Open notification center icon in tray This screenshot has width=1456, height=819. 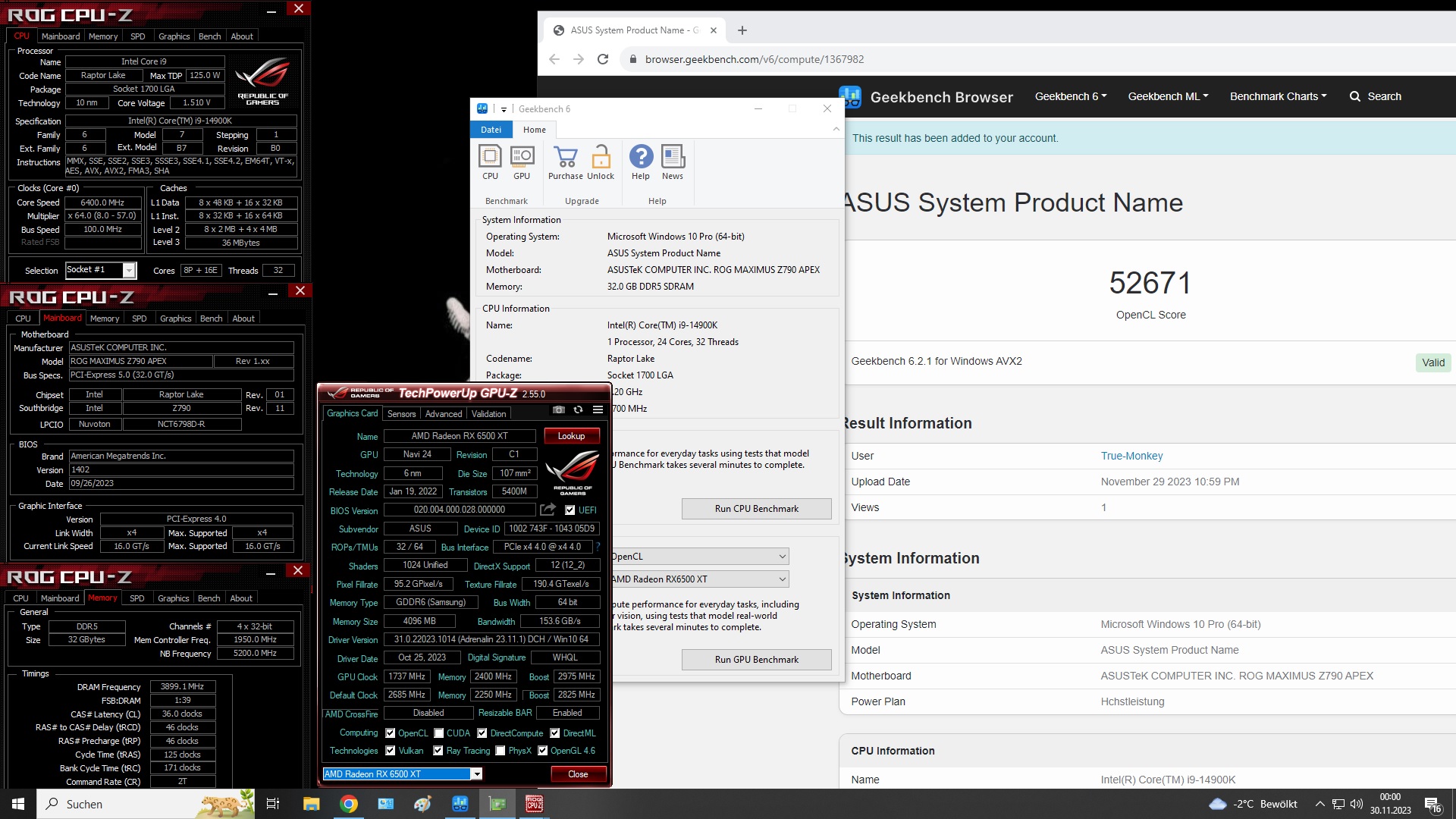1433,804
